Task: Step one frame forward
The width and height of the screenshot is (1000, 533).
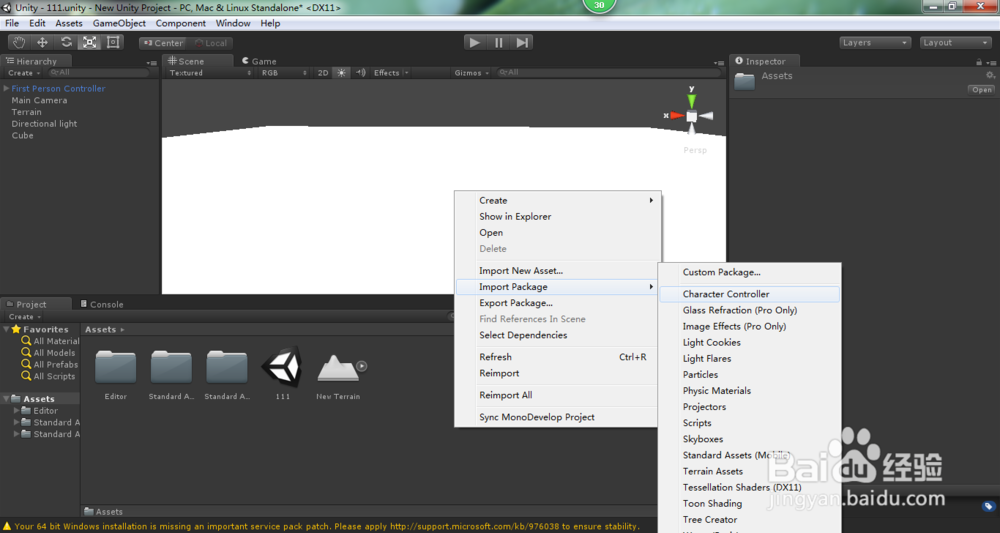Action: click(x=522, y=43)
